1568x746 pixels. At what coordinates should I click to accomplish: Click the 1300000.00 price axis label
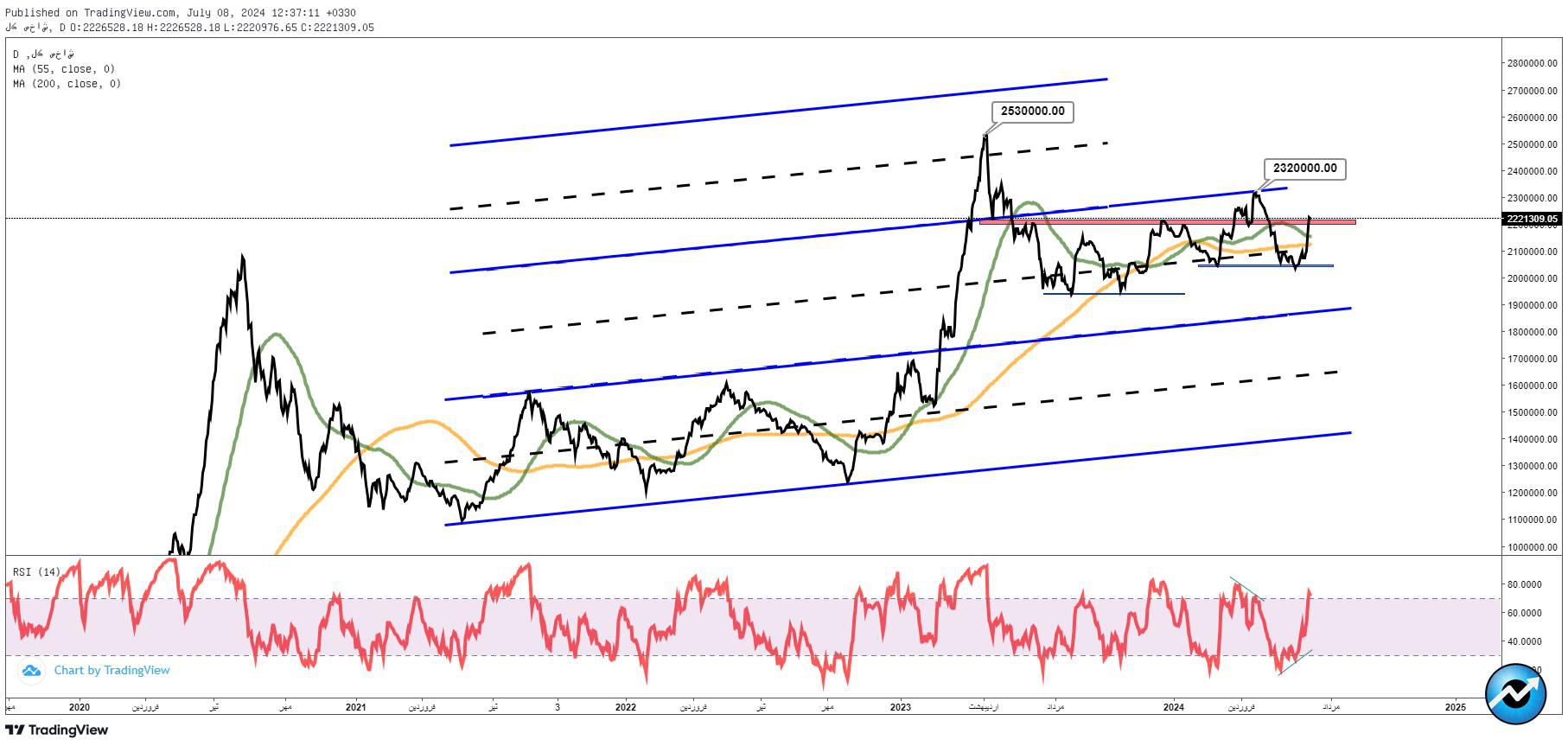(1532, 466)
